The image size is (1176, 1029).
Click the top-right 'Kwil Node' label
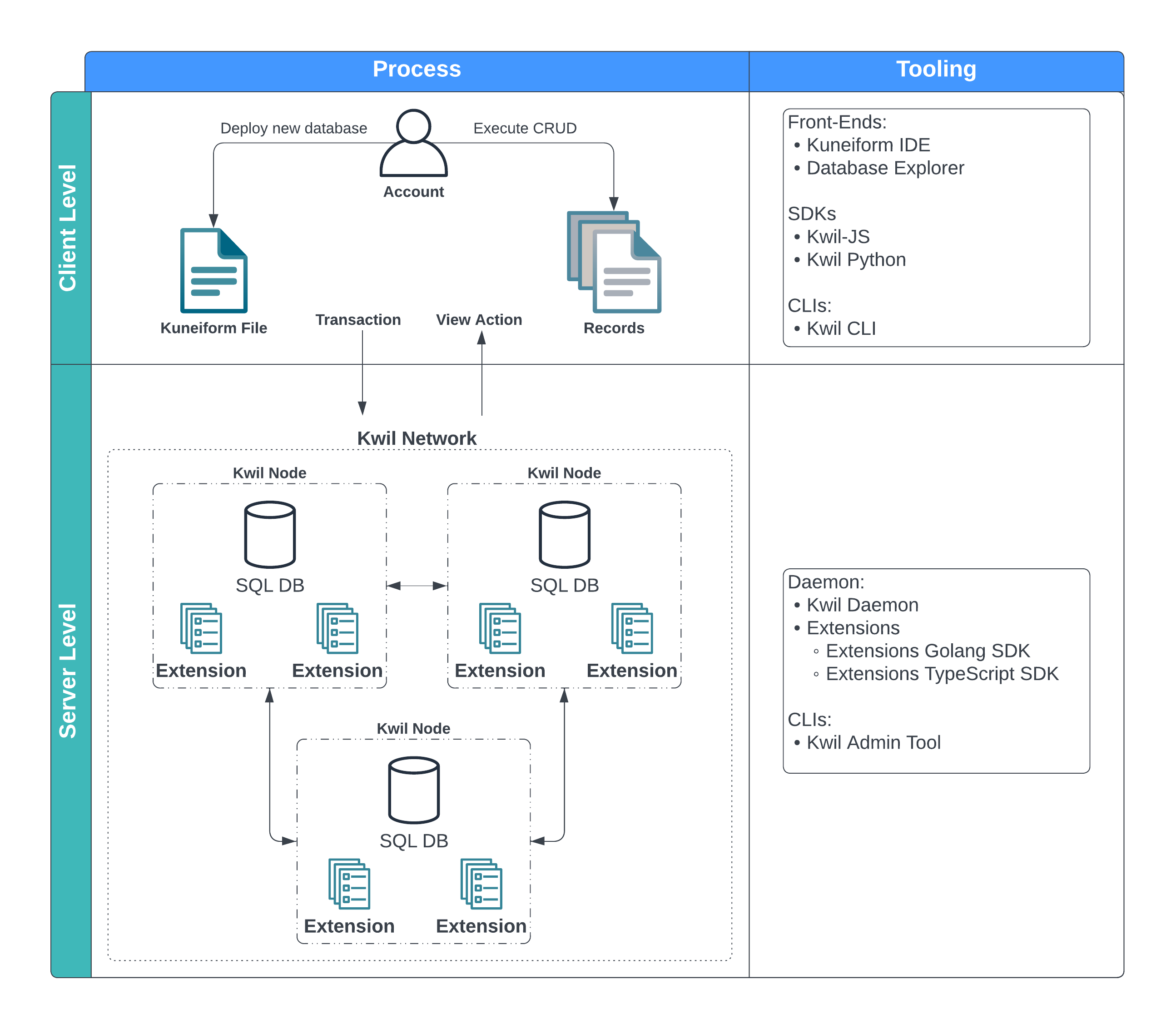pos(564,472)
